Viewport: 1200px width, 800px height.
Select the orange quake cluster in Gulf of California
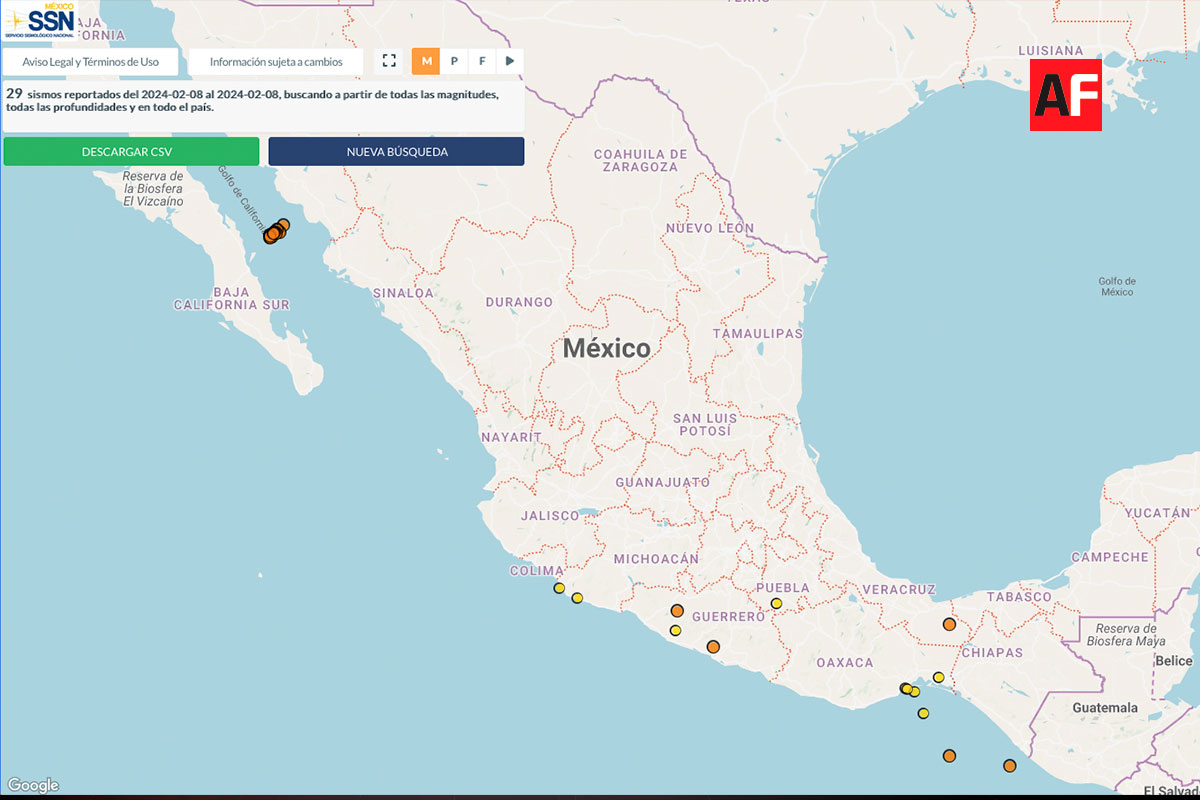(276, 231)
